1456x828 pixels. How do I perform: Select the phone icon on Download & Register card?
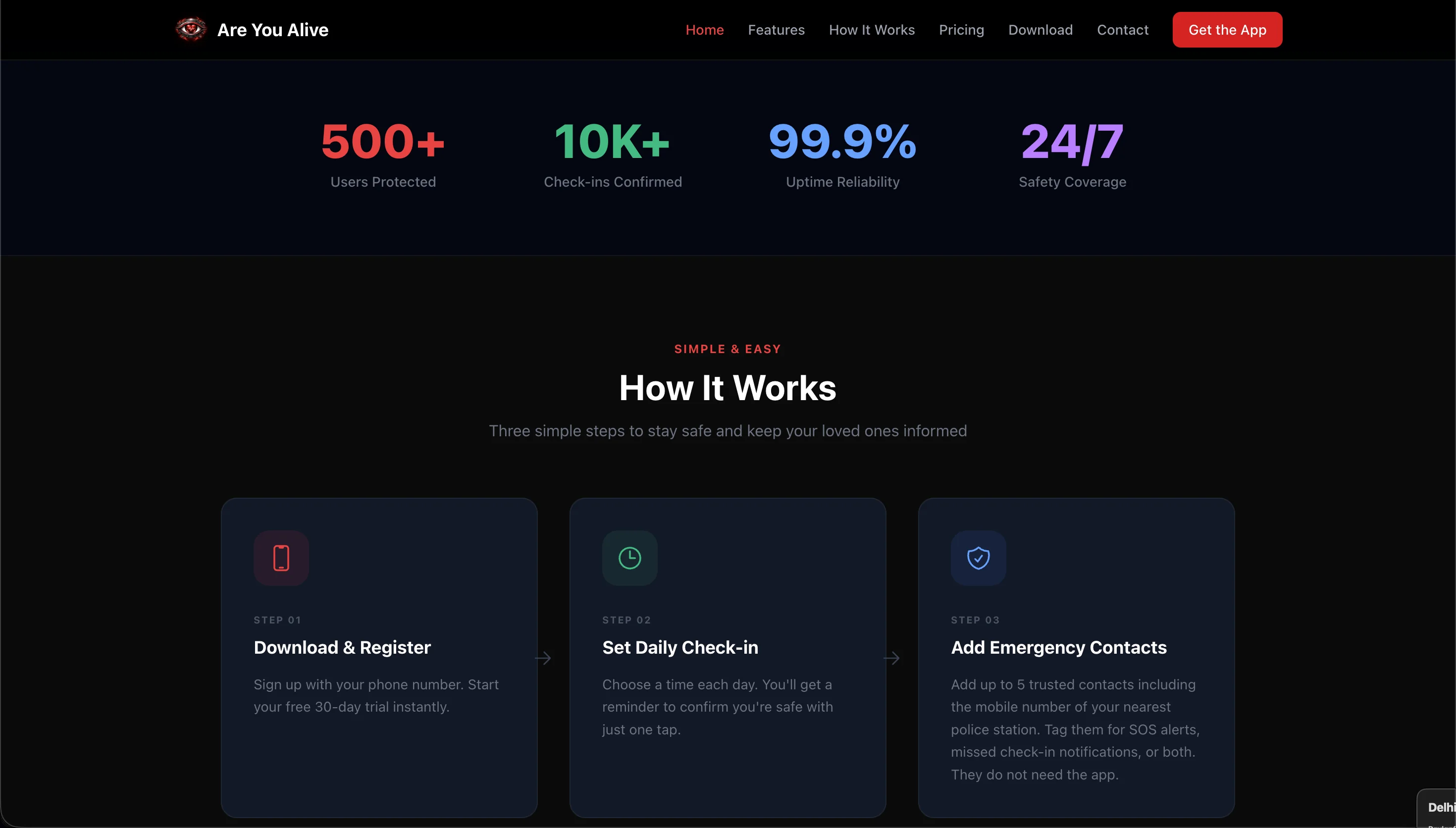(281, 558)
